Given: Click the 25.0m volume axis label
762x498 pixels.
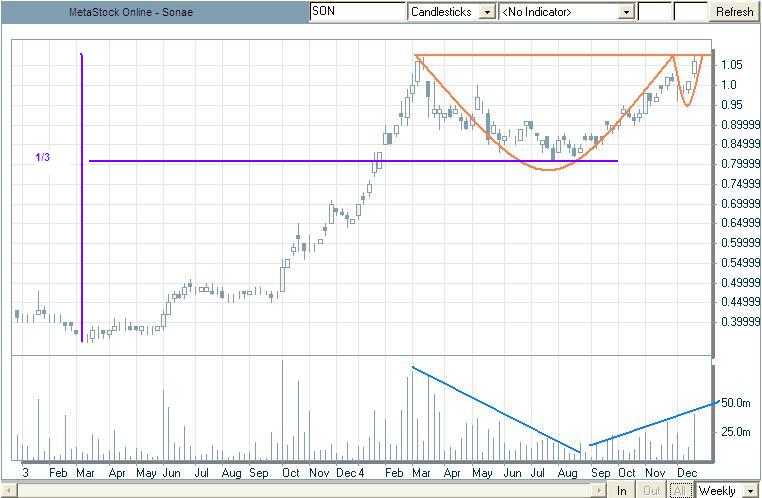Looking at the screenshot, I should point(736,431).
